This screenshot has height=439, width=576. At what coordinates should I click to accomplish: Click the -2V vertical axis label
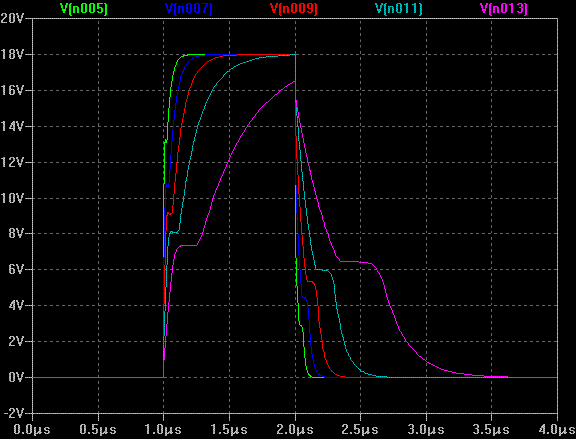(13, 413)
